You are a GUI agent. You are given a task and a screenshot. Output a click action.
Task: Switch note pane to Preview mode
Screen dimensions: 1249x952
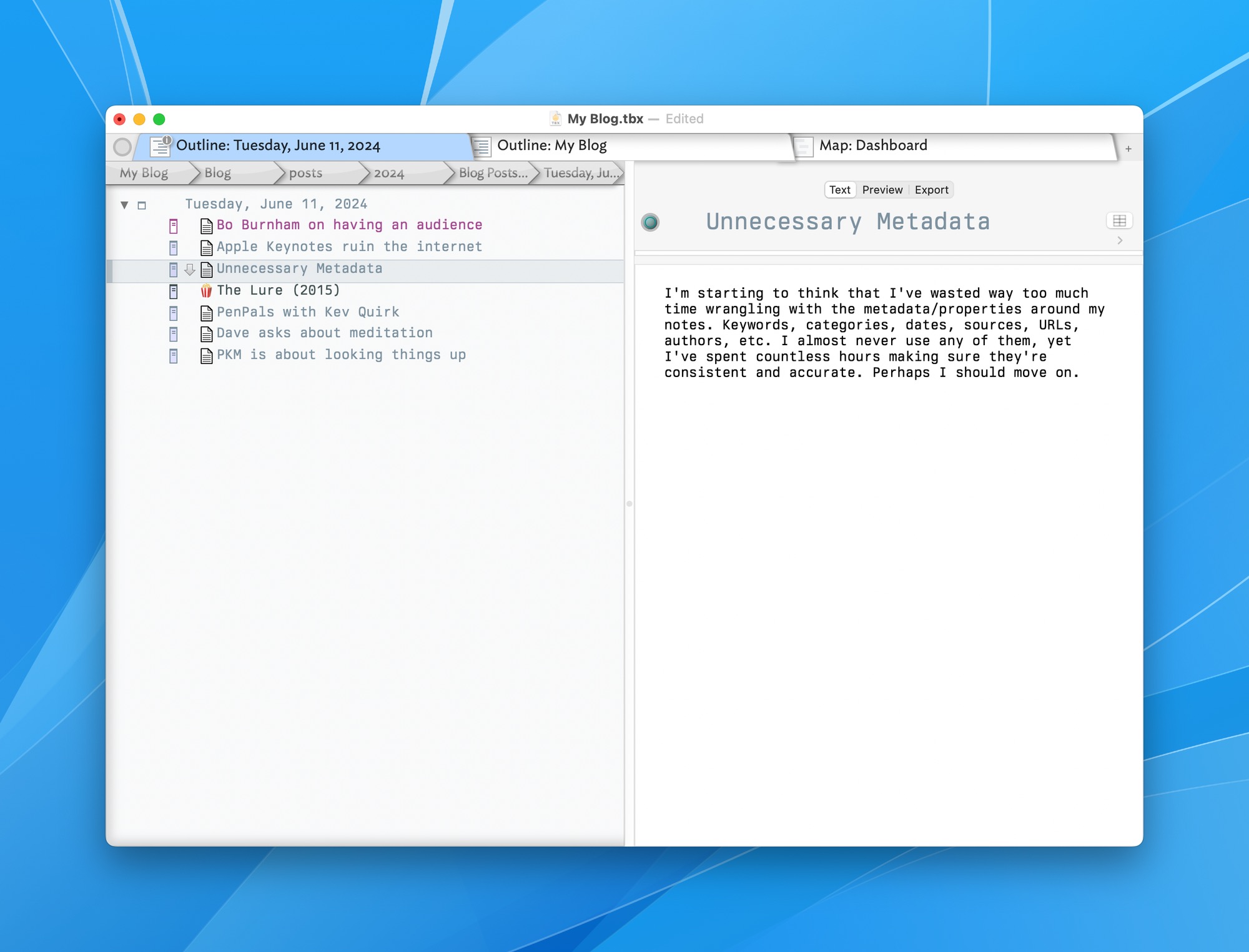pyautogui.click(x=882, y=190)
